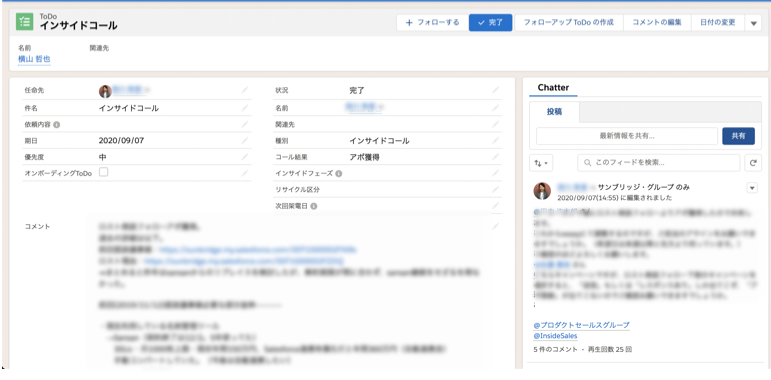
Task: Edit 件名 field pencil icon
Action: (245, 108)
